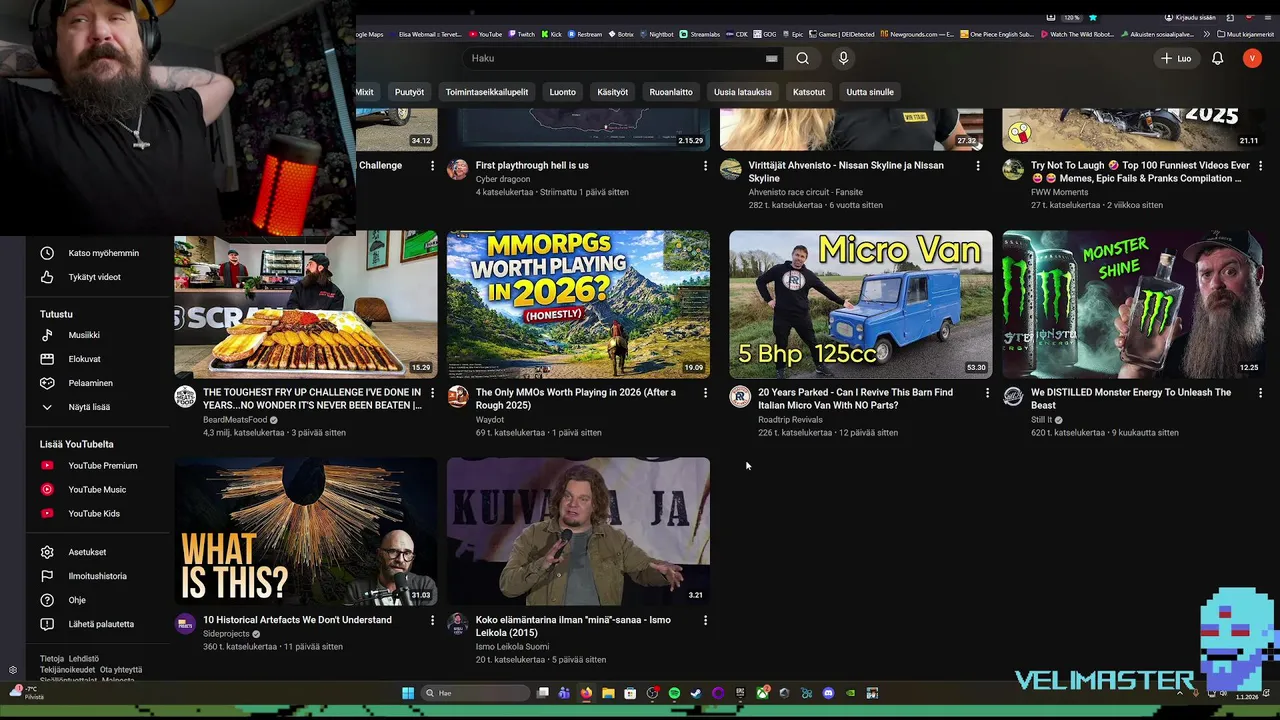Viewport: 1280px width, 720px height.
Task: Select the Katsotut filter chip
Action: (x=809, y=92)
